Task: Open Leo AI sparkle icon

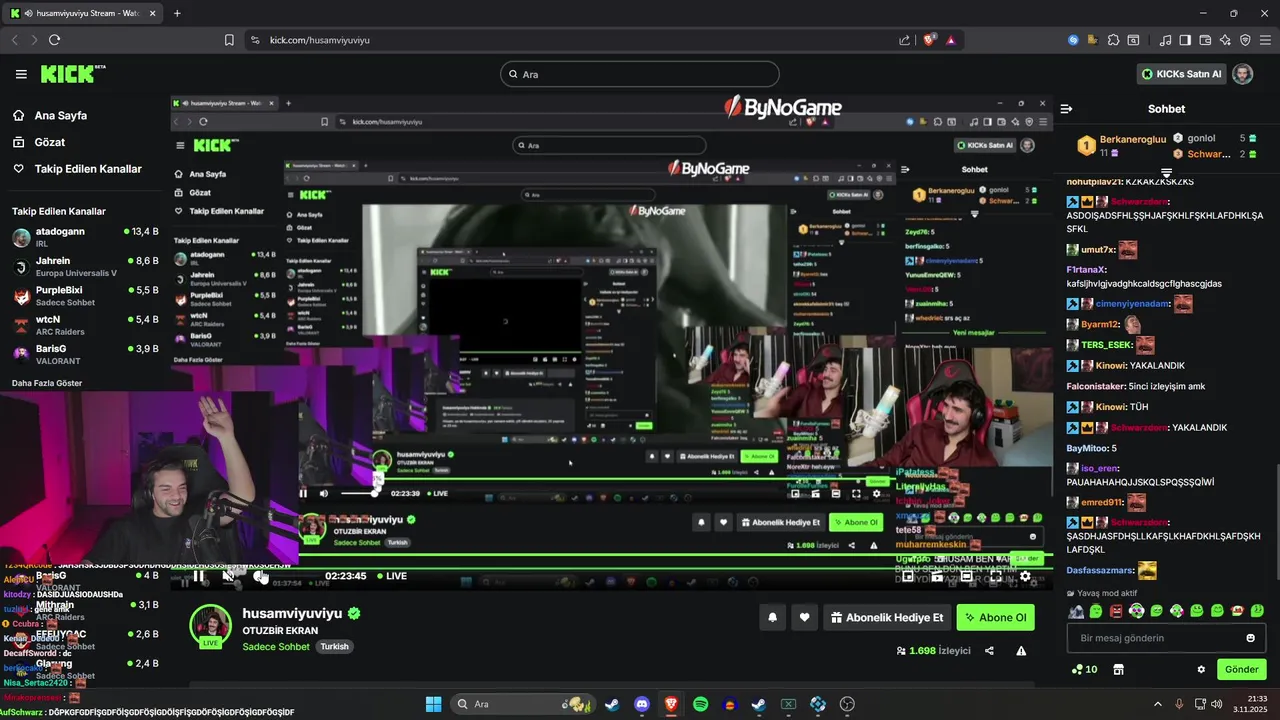Action: tap(1225, 40)
